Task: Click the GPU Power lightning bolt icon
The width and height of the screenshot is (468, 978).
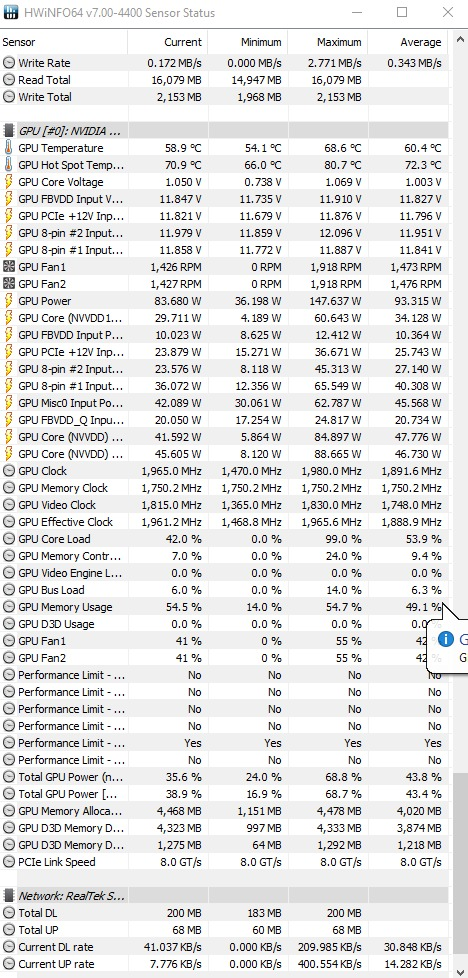Action: click(9, 301)
